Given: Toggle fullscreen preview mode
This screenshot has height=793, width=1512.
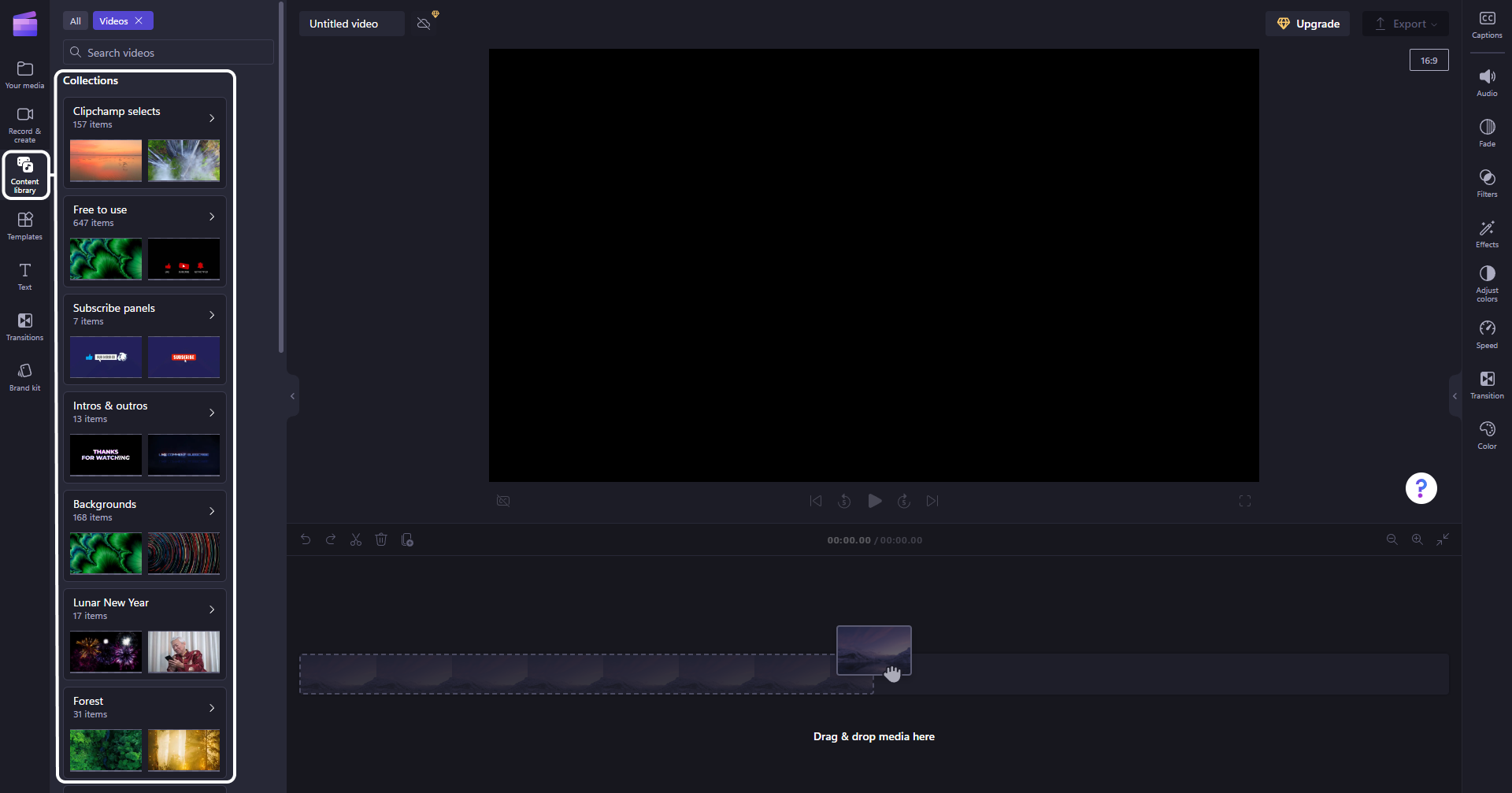Looking at the screenshot, I should tap(1244, 501).
